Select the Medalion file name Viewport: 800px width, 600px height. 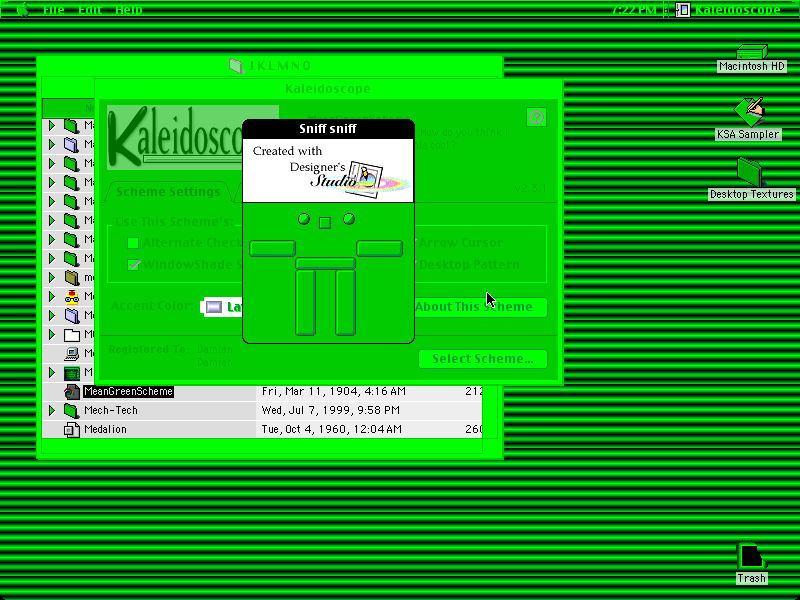click(x=105, y=430)
